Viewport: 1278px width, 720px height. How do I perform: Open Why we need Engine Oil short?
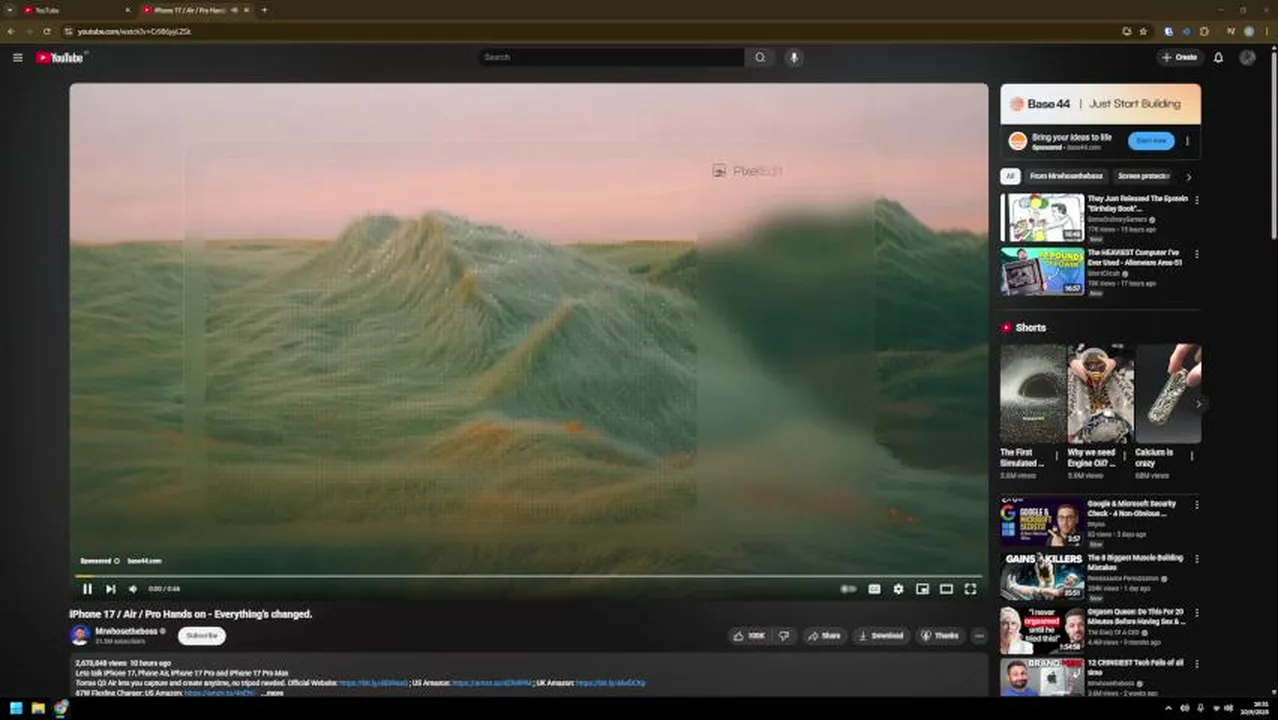pos(1100,394)
